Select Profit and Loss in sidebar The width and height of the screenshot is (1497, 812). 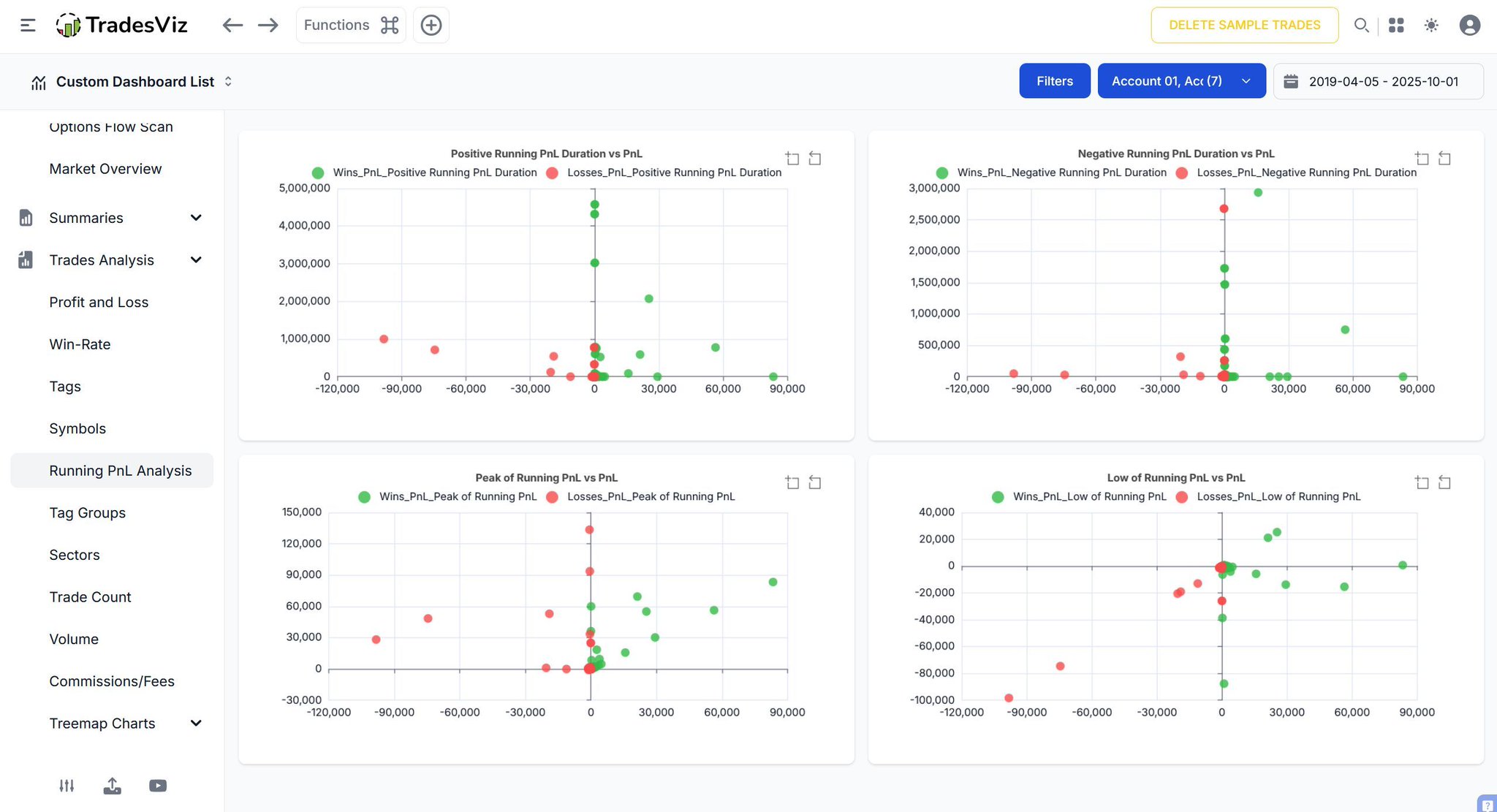tap(99, 303)
